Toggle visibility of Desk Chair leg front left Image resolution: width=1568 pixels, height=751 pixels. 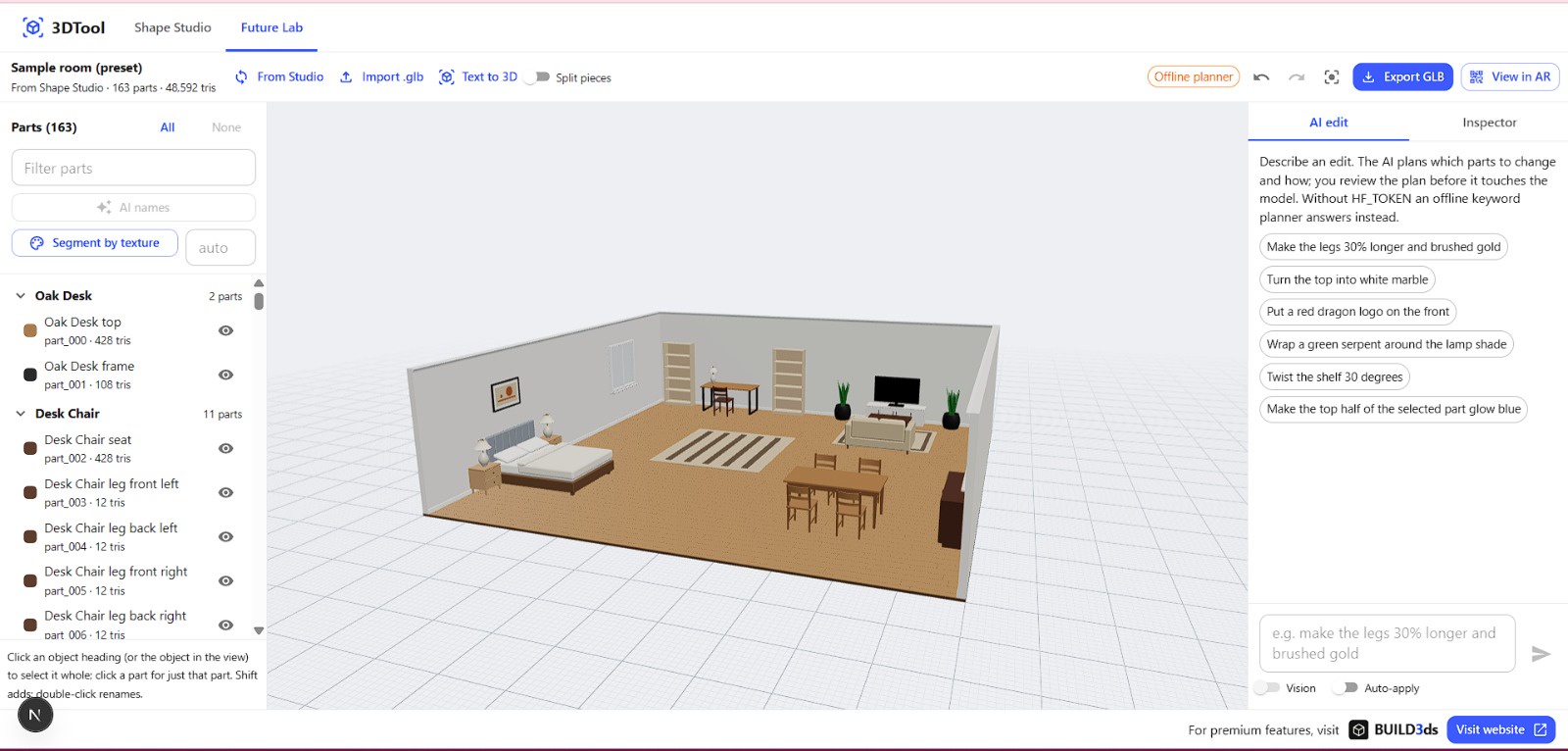(226, 493)
